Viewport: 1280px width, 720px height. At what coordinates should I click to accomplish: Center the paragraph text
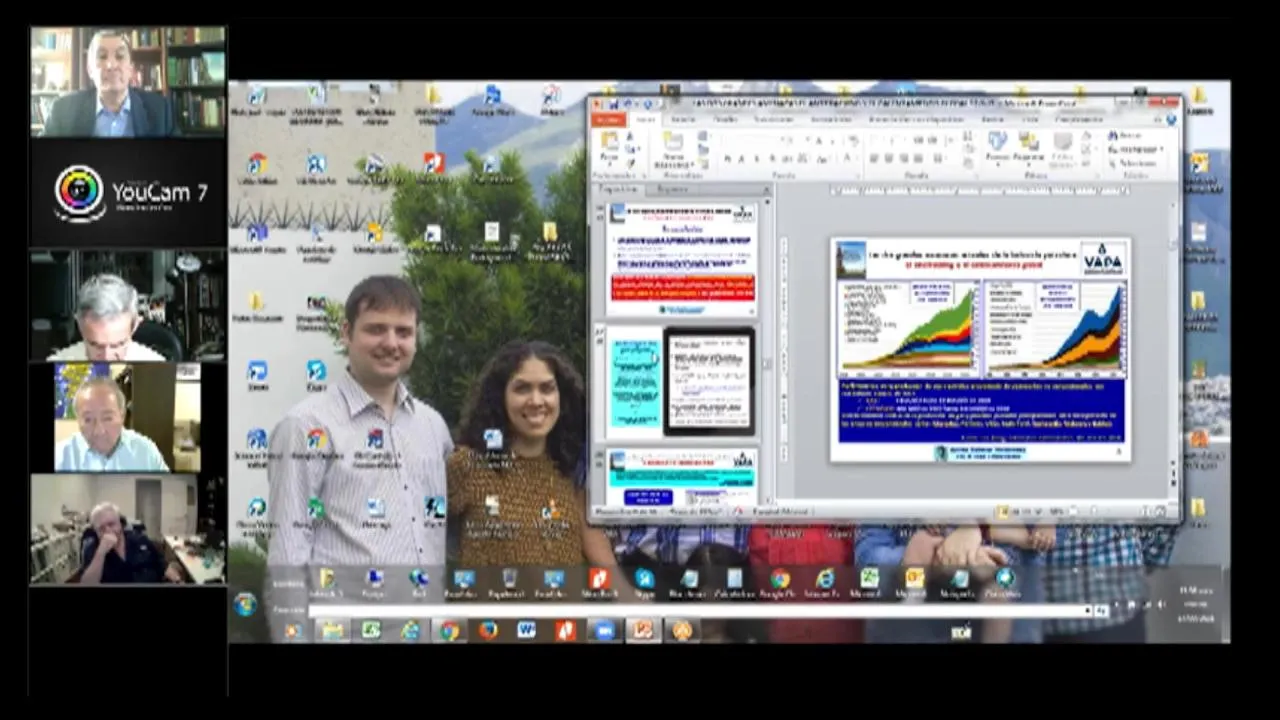pyautogui.click(x=888, y=159)
